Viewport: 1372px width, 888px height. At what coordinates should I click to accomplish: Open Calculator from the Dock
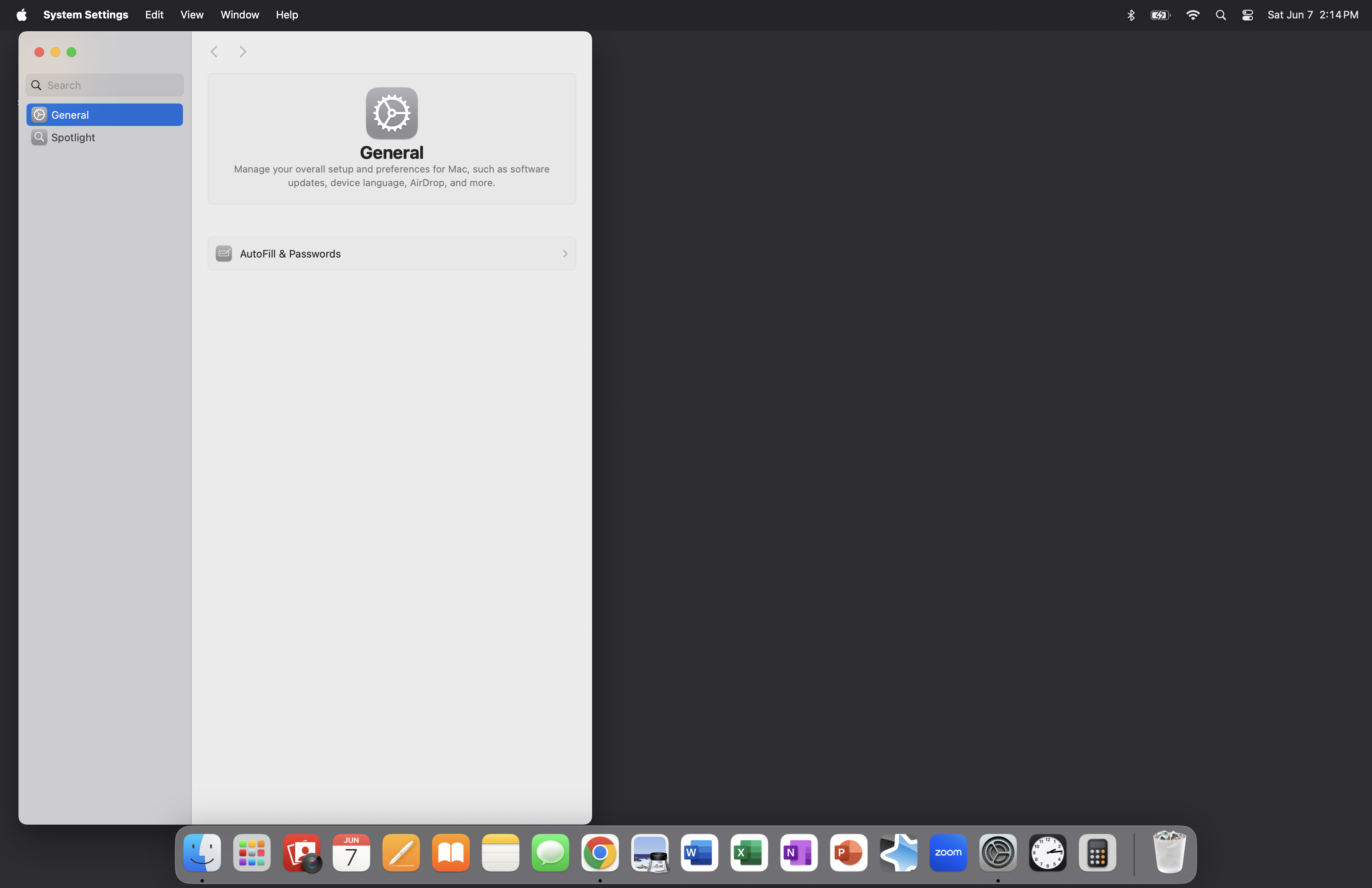pyautogui.click(x=1097, y=852)
